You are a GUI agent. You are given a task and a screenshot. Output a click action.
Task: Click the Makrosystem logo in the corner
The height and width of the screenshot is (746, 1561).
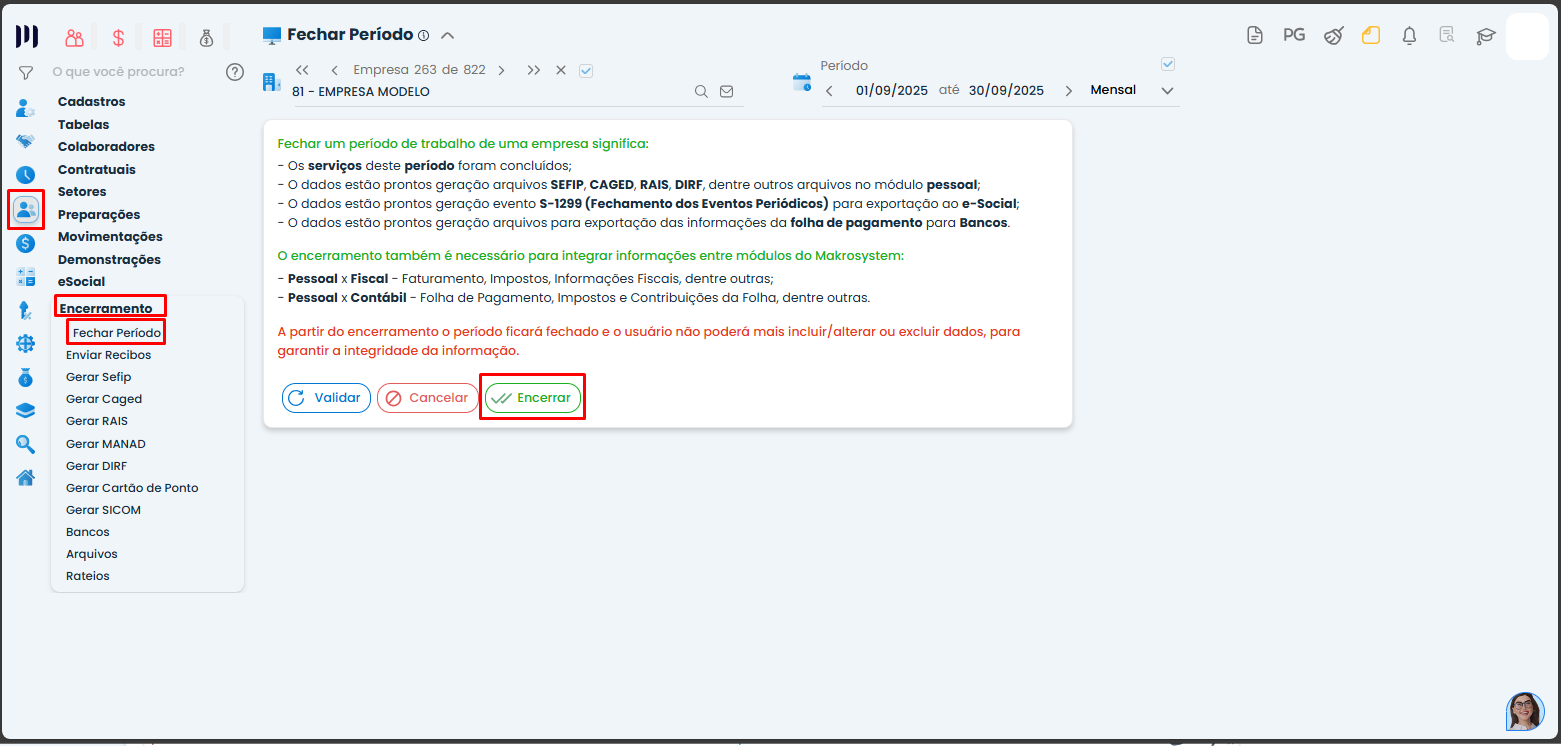point(27,37)
